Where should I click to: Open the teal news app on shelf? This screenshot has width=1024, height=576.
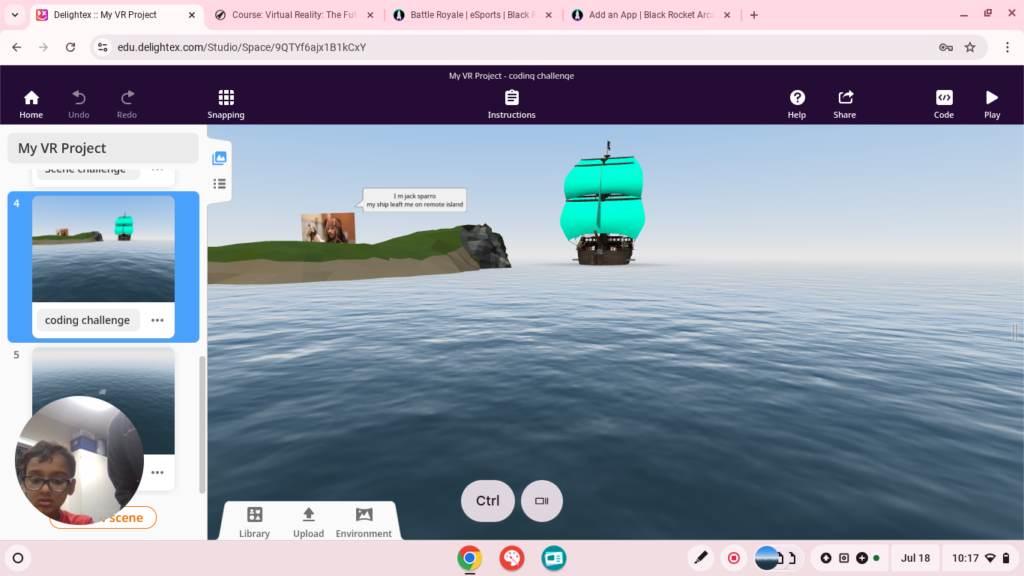(x=554, y=558)
